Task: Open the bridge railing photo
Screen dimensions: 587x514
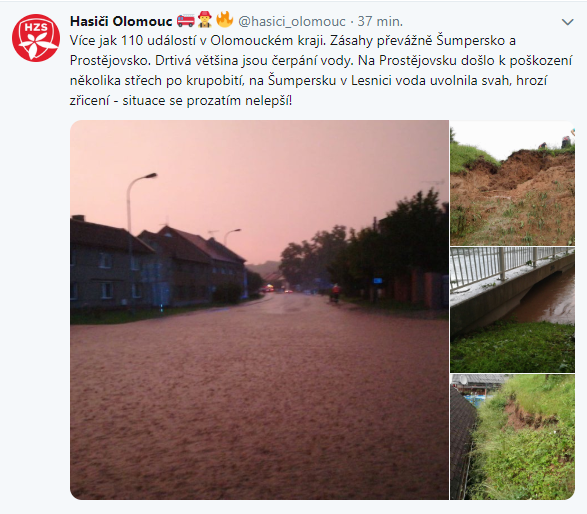Action: pos(512,310)
